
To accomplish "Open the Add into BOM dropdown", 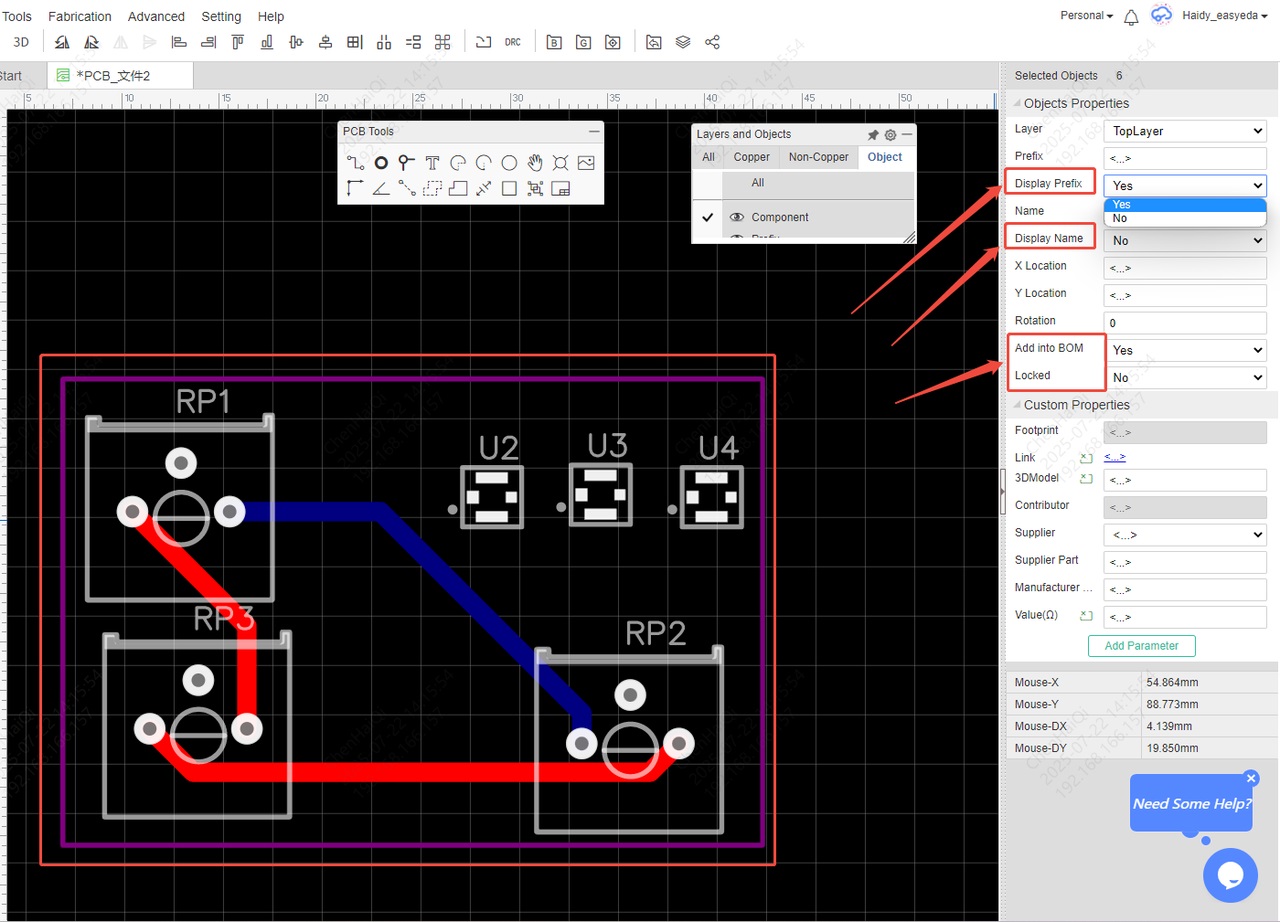I will click(1186, 349).
